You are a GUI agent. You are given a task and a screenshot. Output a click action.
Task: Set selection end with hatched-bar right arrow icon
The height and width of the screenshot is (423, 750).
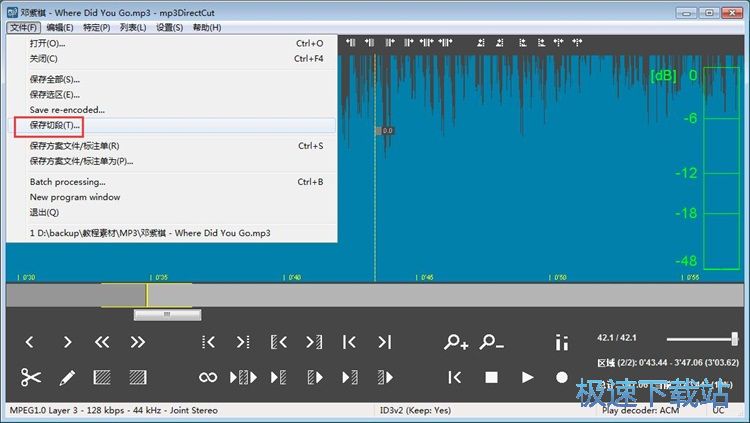[x=314, y=342]
